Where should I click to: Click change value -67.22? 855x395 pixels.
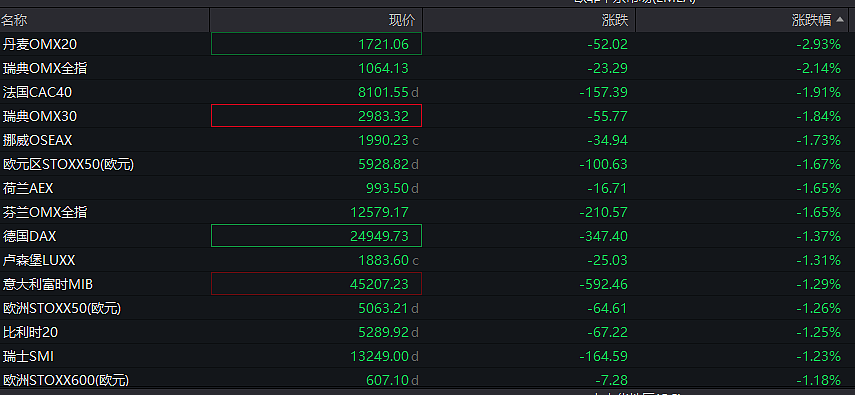tap(607, 332)
